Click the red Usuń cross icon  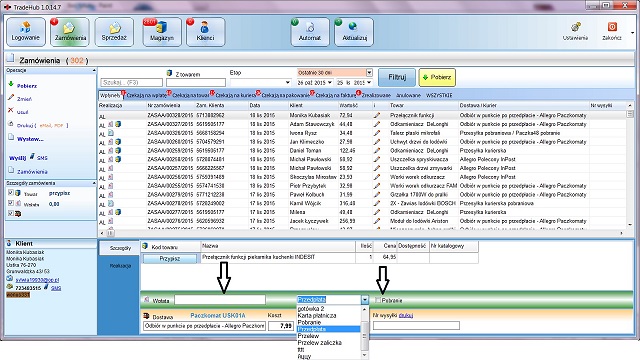click(x=11, y=110)
